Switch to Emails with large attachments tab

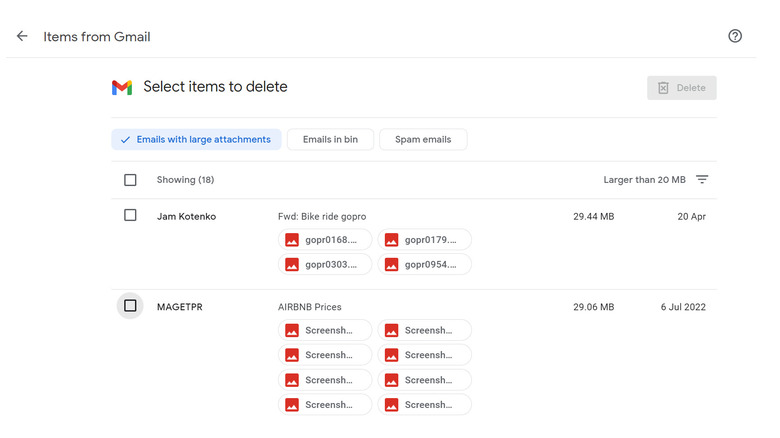(x=196, y=140)
